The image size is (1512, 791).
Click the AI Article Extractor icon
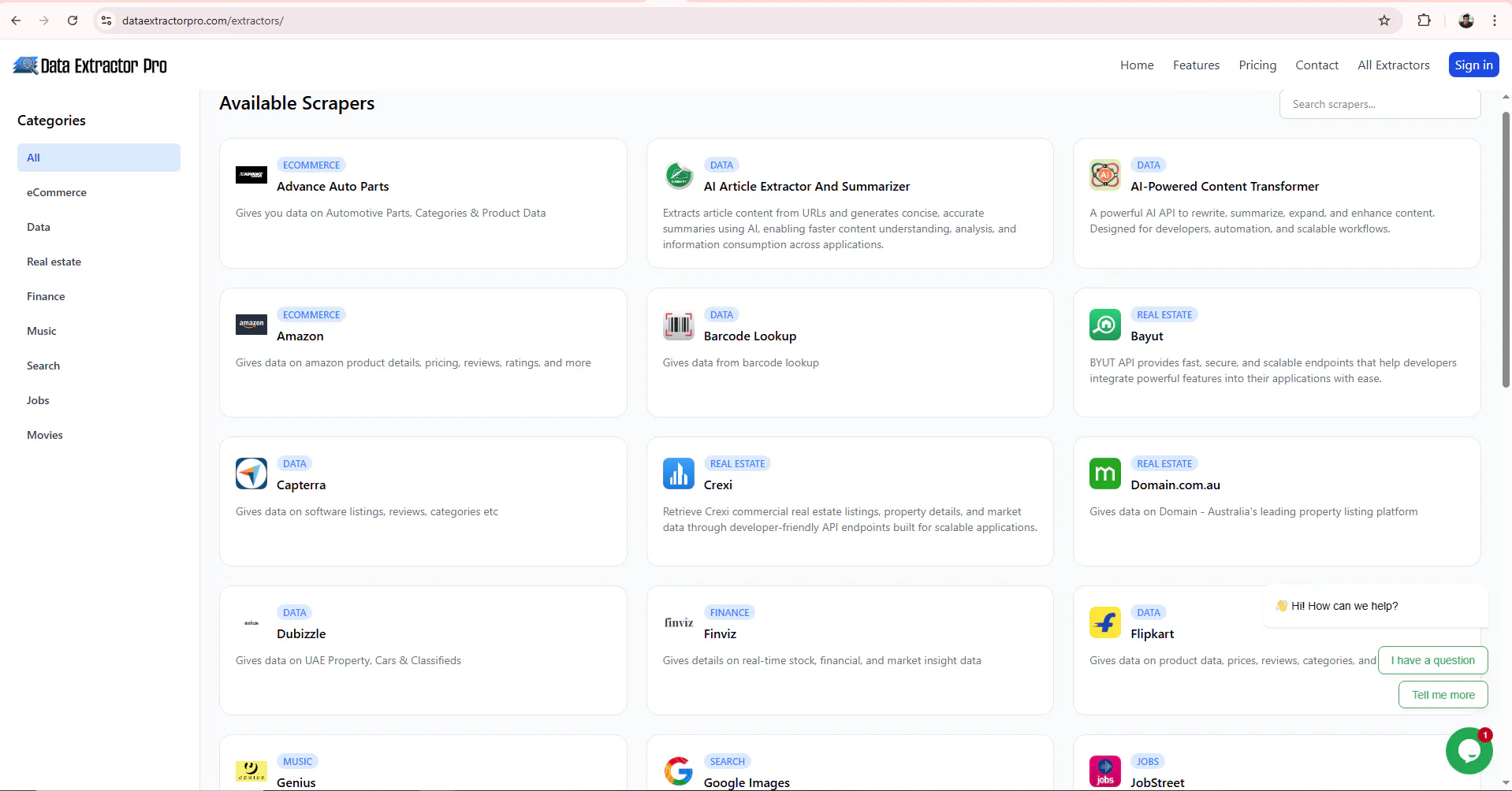[678, 175]
